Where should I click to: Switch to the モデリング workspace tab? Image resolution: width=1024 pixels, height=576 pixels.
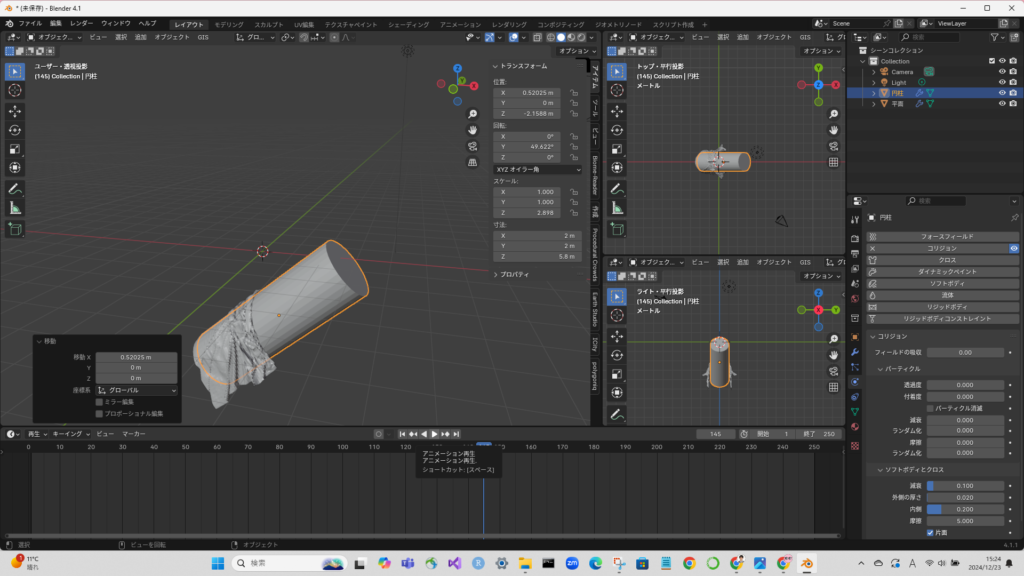229,23
